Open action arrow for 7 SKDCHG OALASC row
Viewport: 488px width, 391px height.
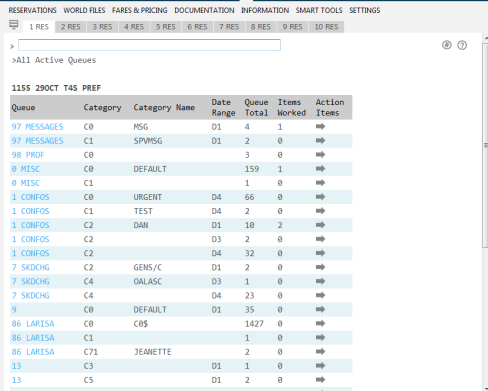coord(320,281)
